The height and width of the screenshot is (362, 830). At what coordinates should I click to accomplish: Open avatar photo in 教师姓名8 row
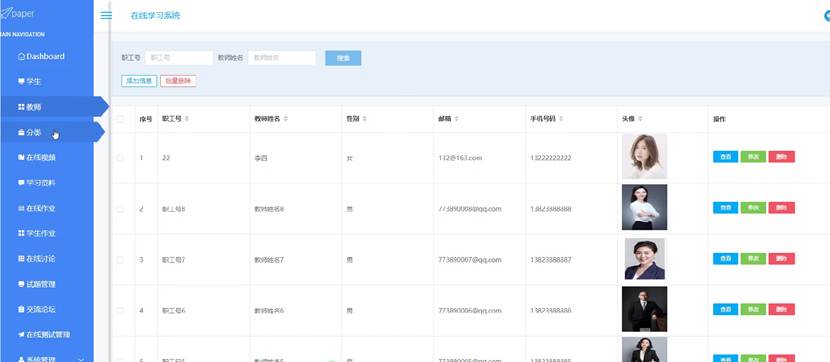[x=644, y=207]
